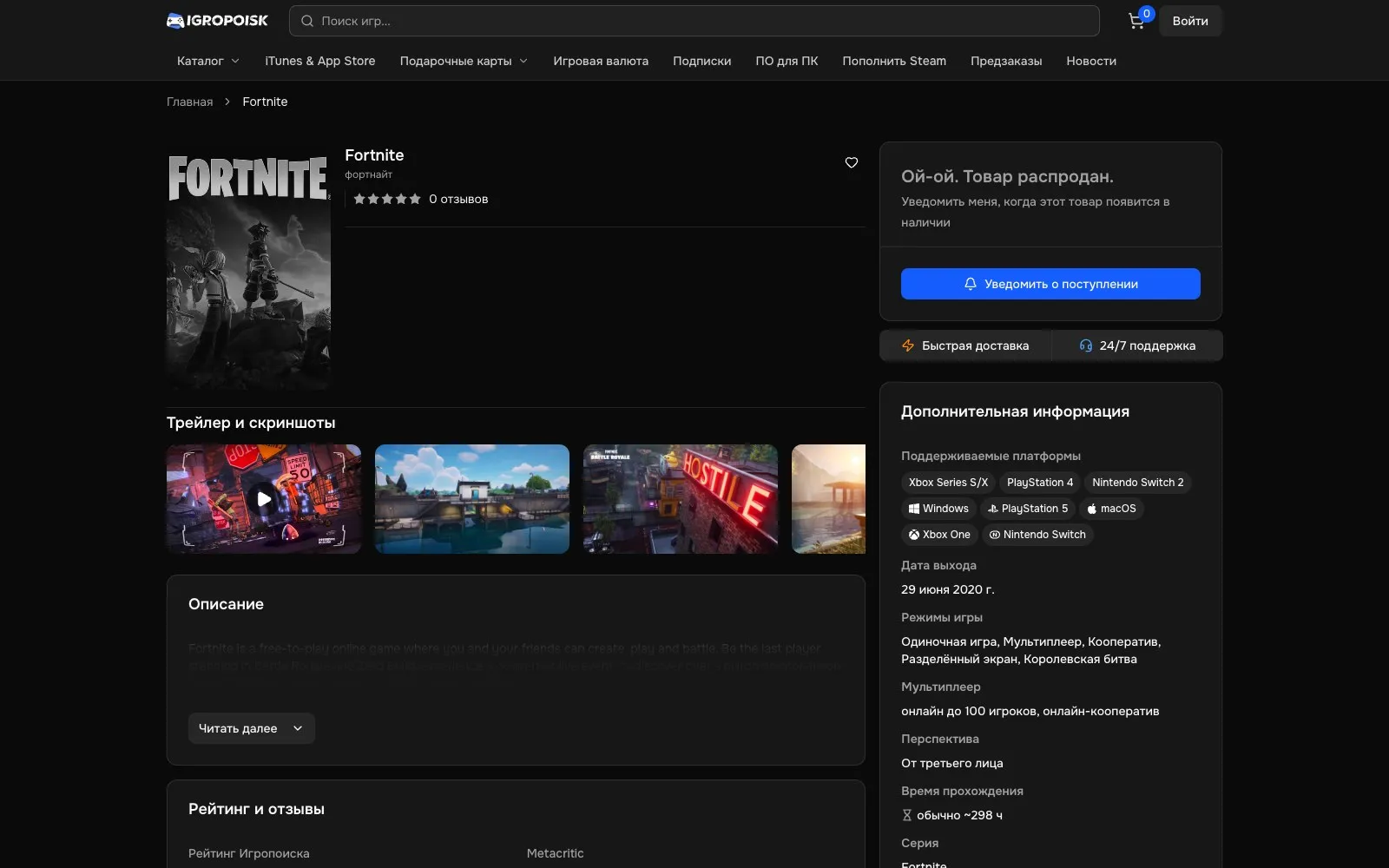Click the Metacritic rating label
This screenshot has width=1389, height=868.
[556, 853]
